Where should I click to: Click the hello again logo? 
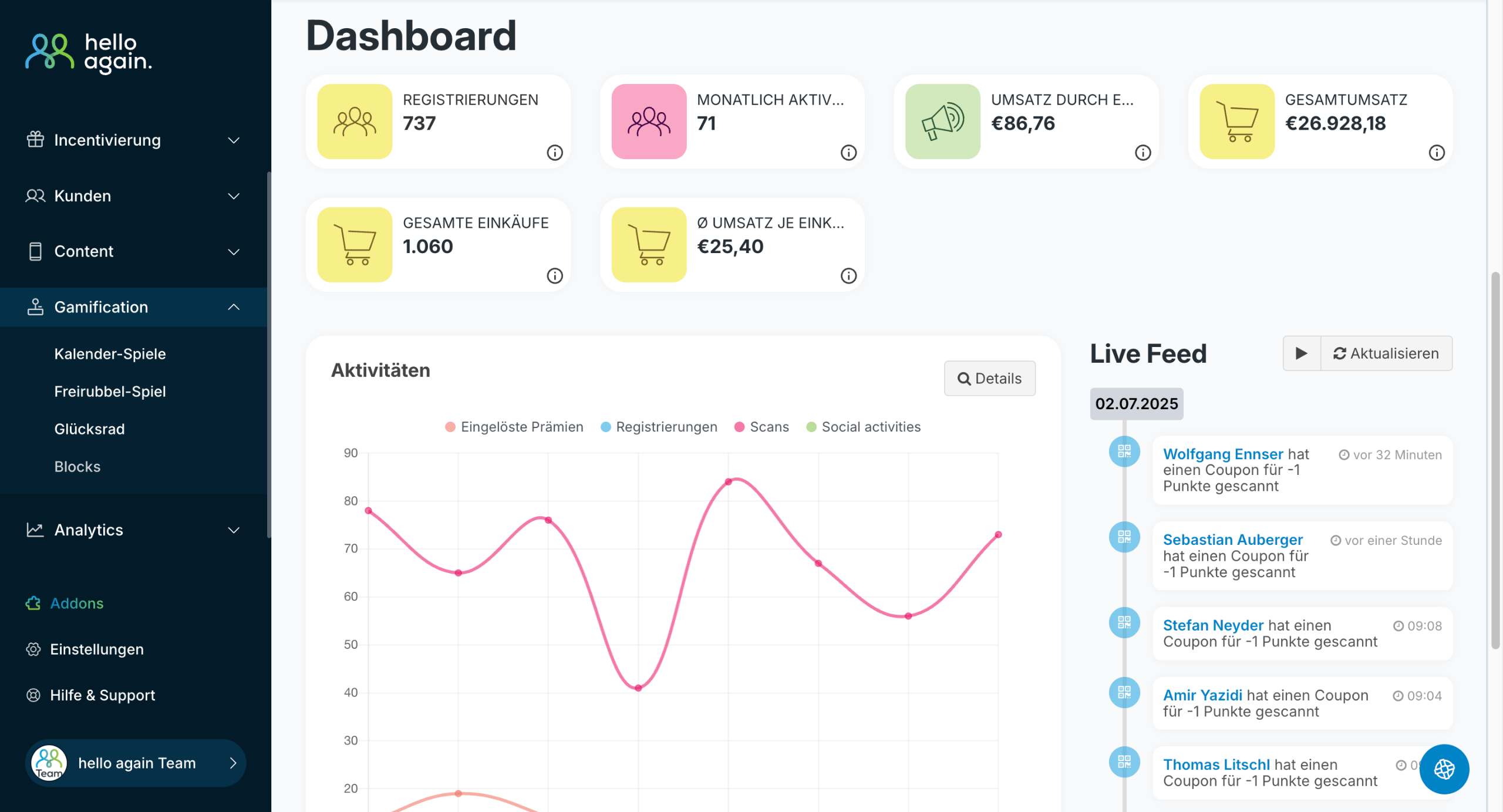(x=89, y=53)
